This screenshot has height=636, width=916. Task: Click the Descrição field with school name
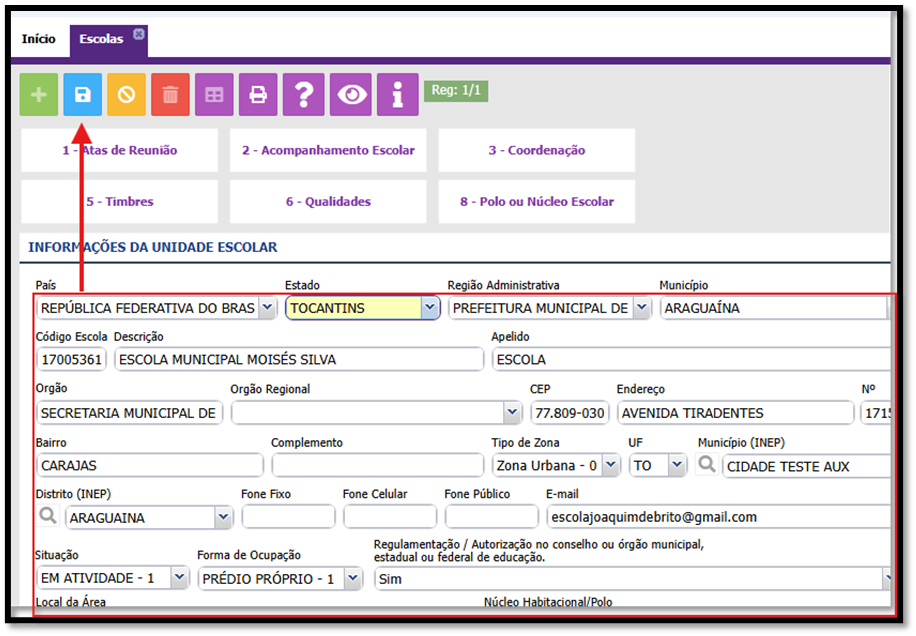[298, 360]
